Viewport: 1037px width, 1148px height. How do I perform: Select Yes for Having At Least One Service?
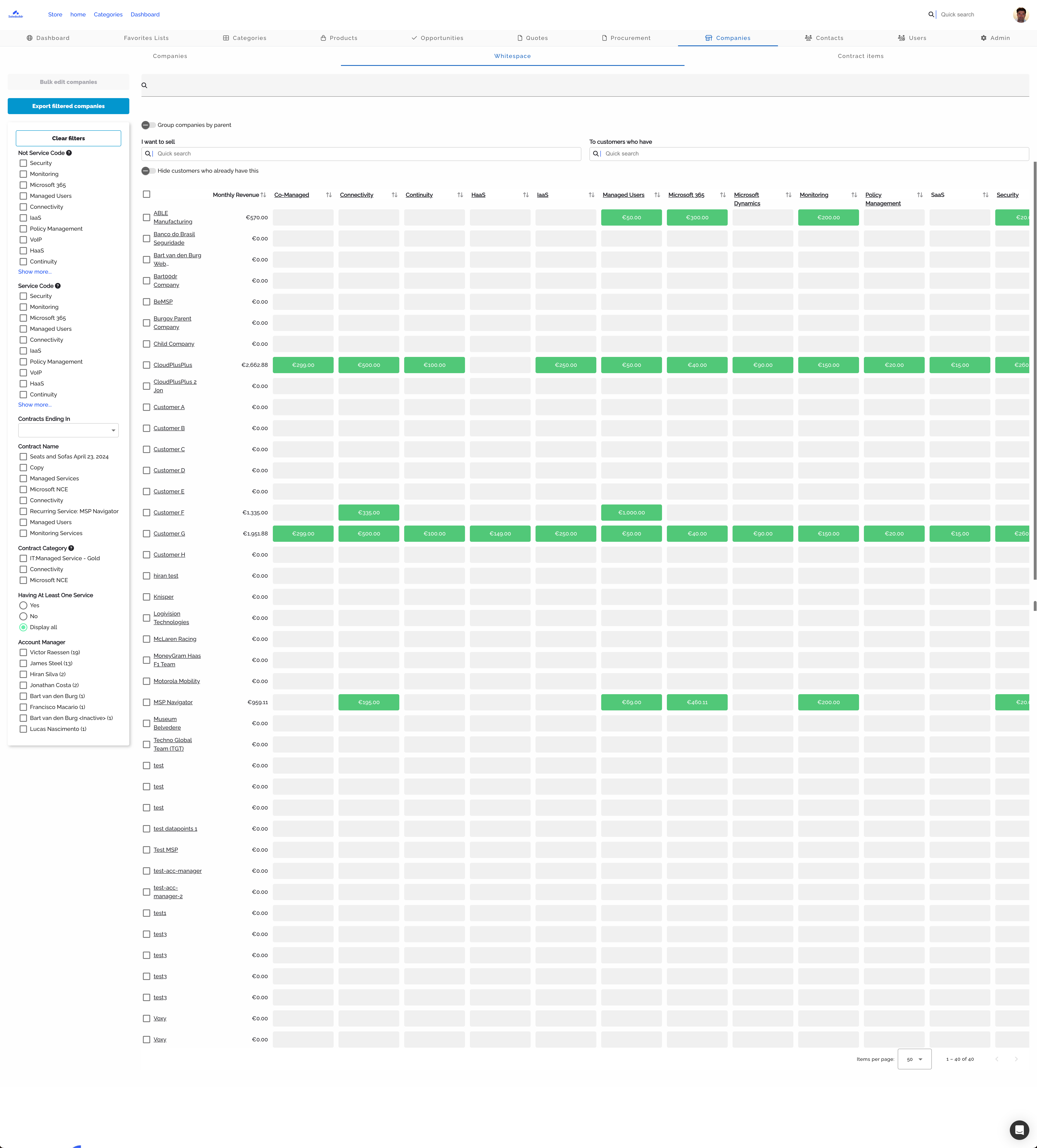pos(23,605)
